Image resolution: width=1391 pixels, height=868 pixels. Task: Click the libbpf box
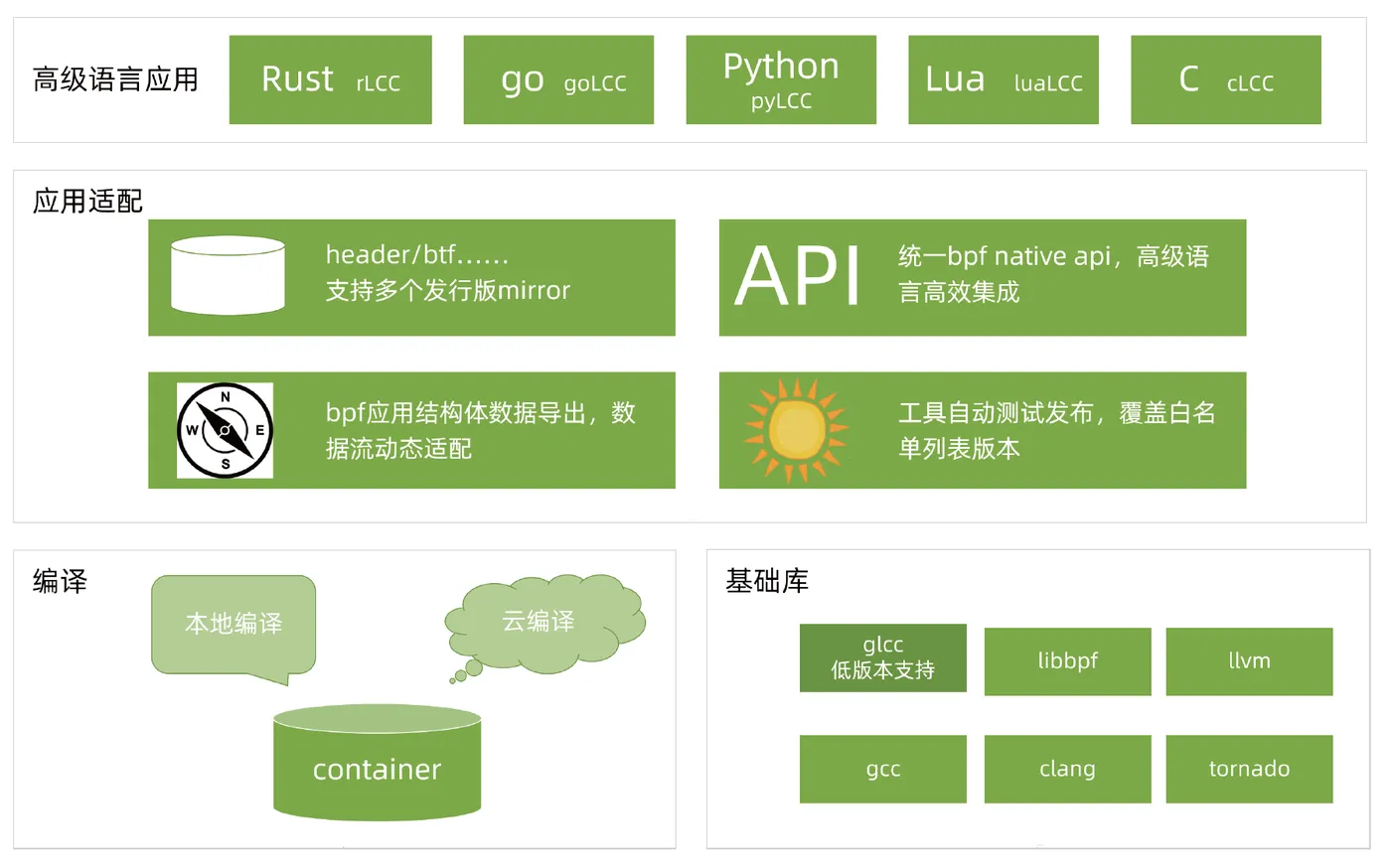tap(1068, 660)
